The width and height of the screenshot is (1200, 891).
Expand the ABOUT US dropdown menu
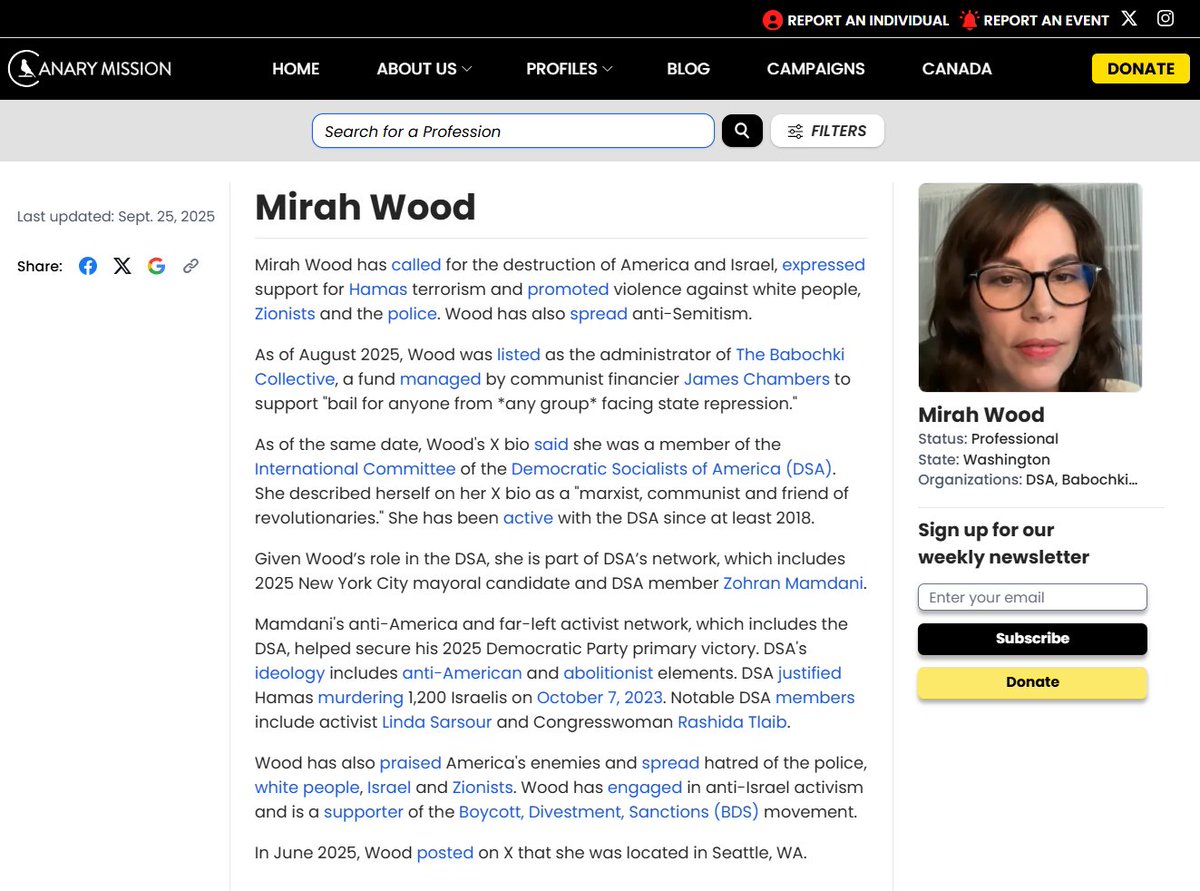(x=424, y=69)
